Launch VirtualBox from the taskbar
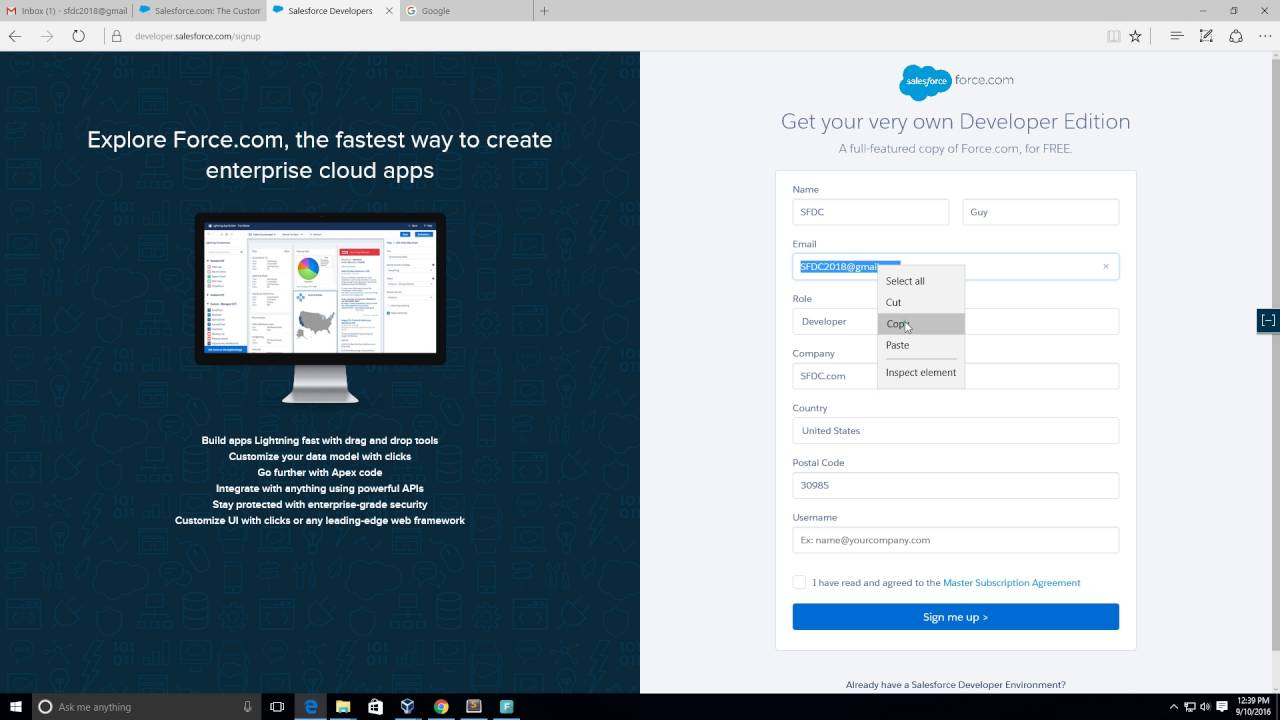This screenshot has width=1280, height=720. coord(408,706)
